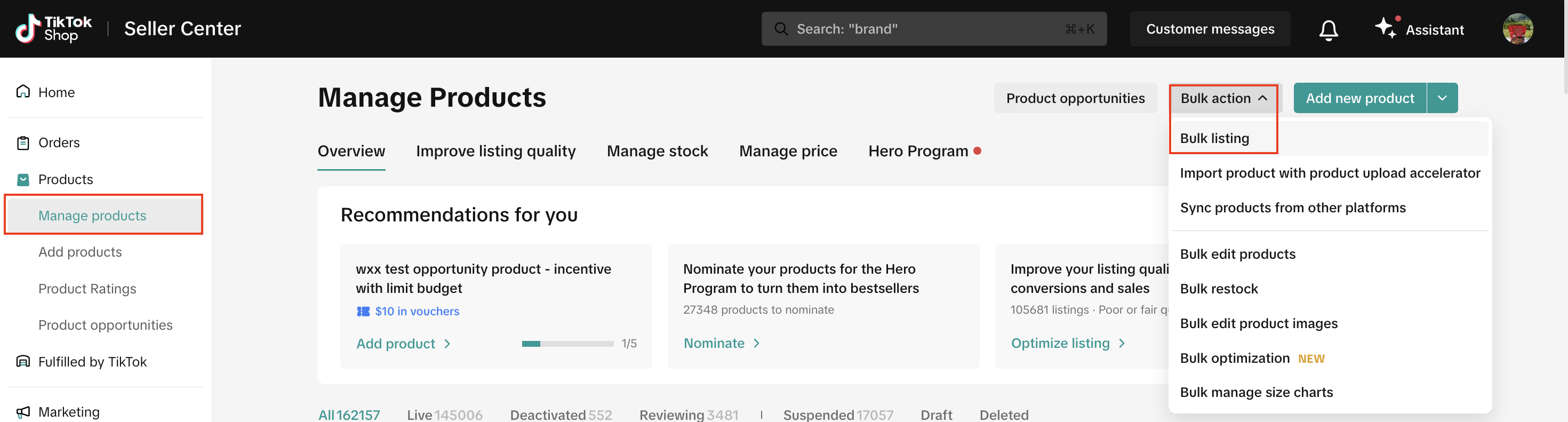The height and width of the screenshot is (422, 1568).
Task: Click the user profile avatar
Action: coord(1517,29)
